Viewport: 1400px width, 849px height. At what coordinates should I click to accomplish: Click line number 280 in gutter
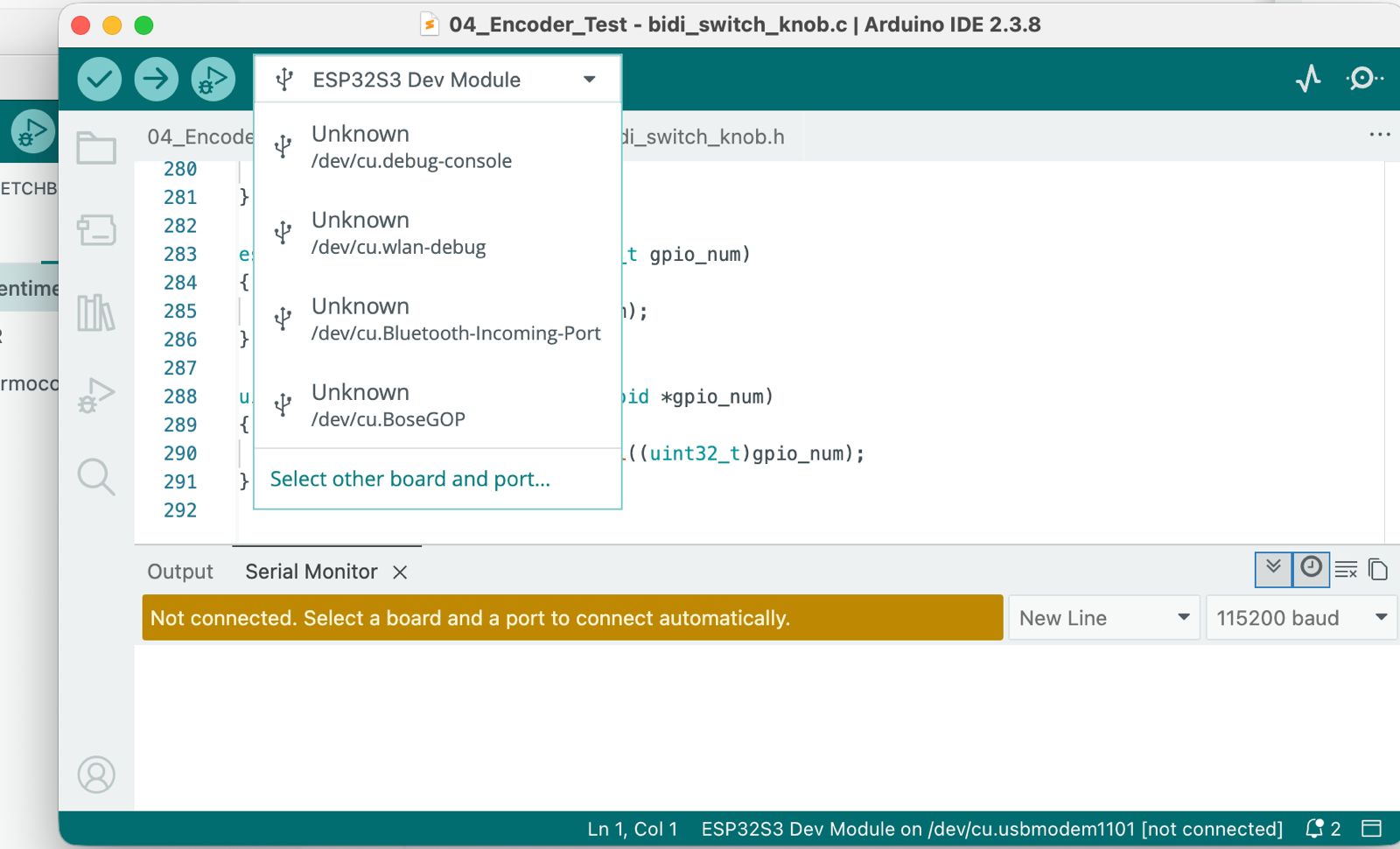tap(180, 169)
